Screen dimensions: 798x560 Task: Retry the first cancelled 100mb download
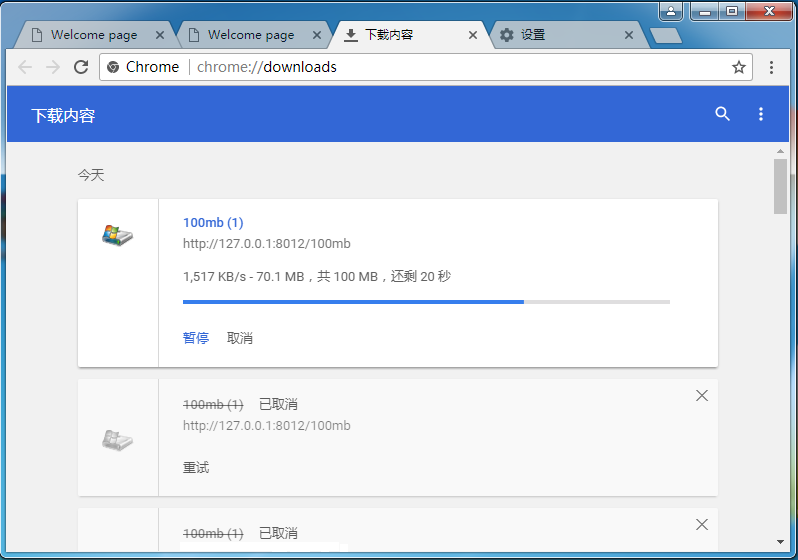click(196, 467)
